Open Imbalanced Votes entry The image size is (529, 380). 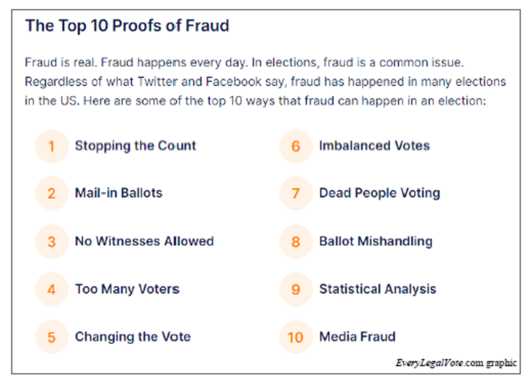point(374,145)
